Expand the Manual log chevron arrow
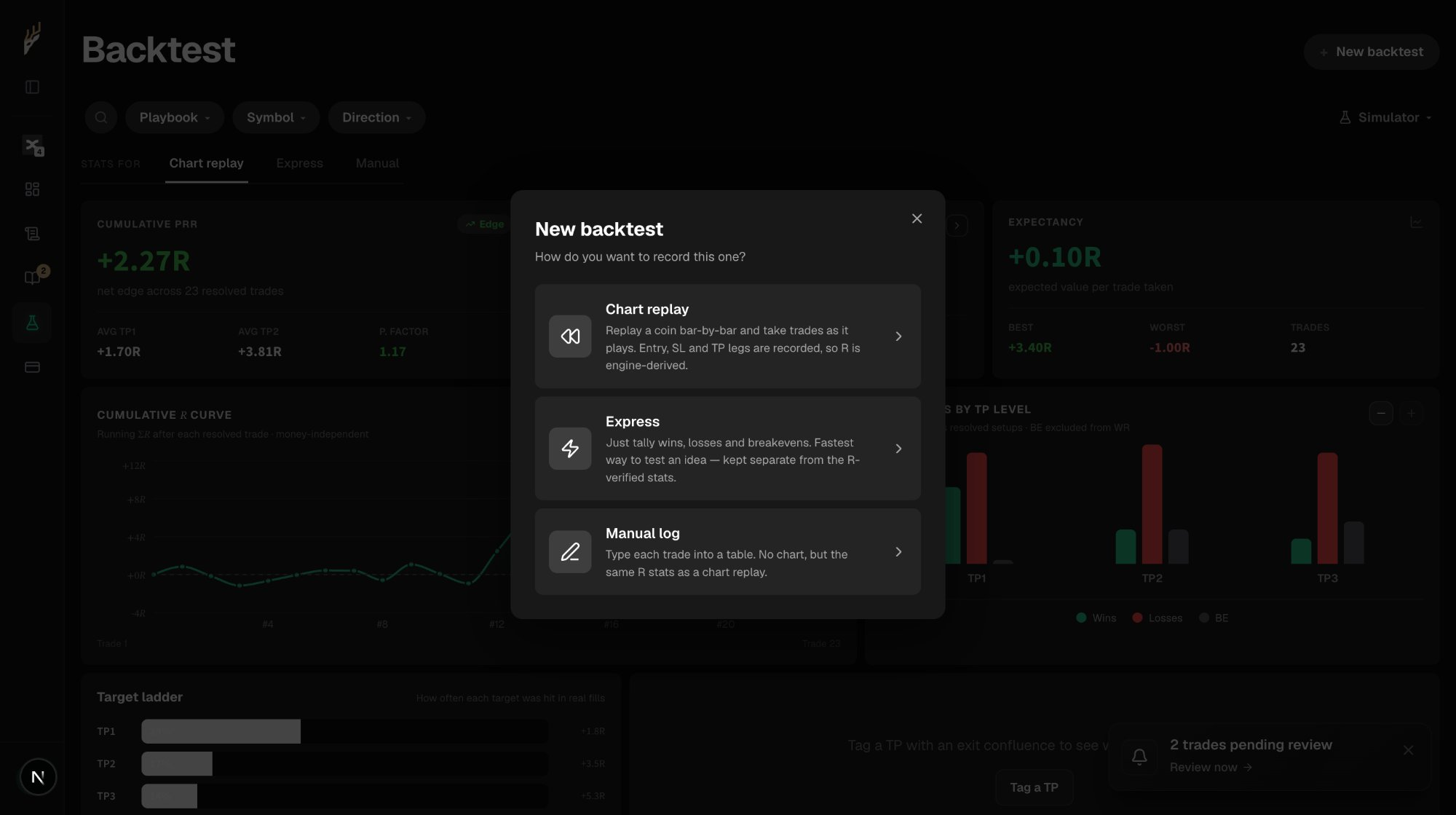Viewport: 1456px width, 815px height. [898, 551]
